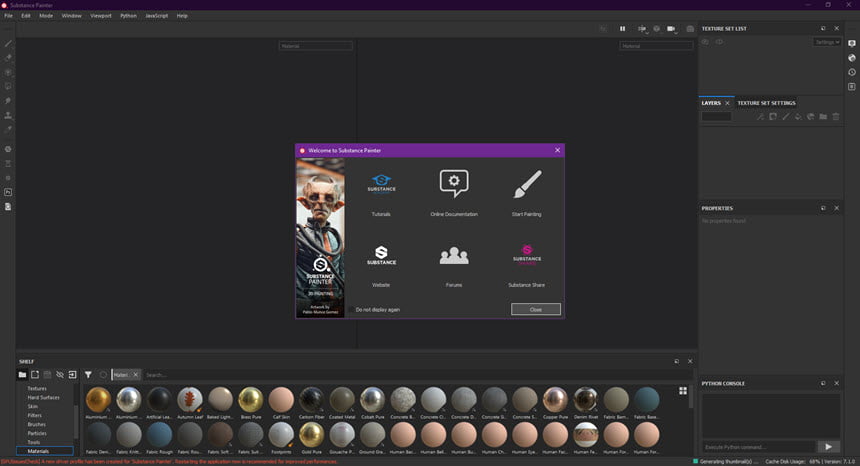Click the add paint layer icon in Layers
Screen dimensions: 860x466
(785, 116)
